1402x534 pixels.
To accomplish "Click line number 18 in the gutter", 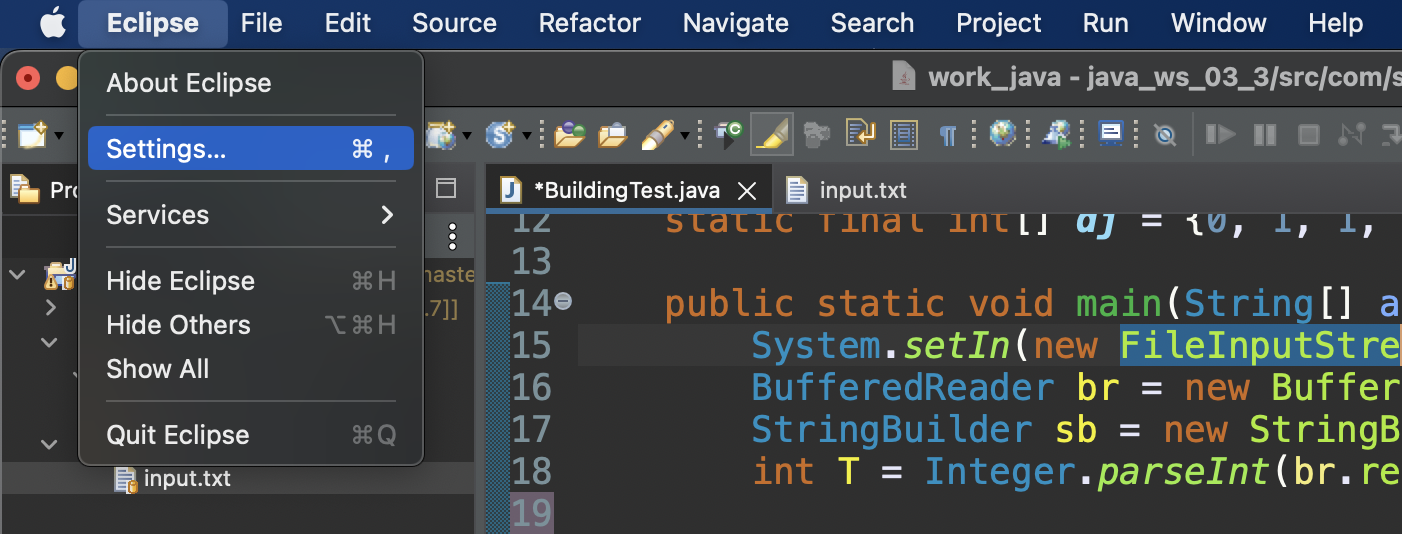I will 532,471.
